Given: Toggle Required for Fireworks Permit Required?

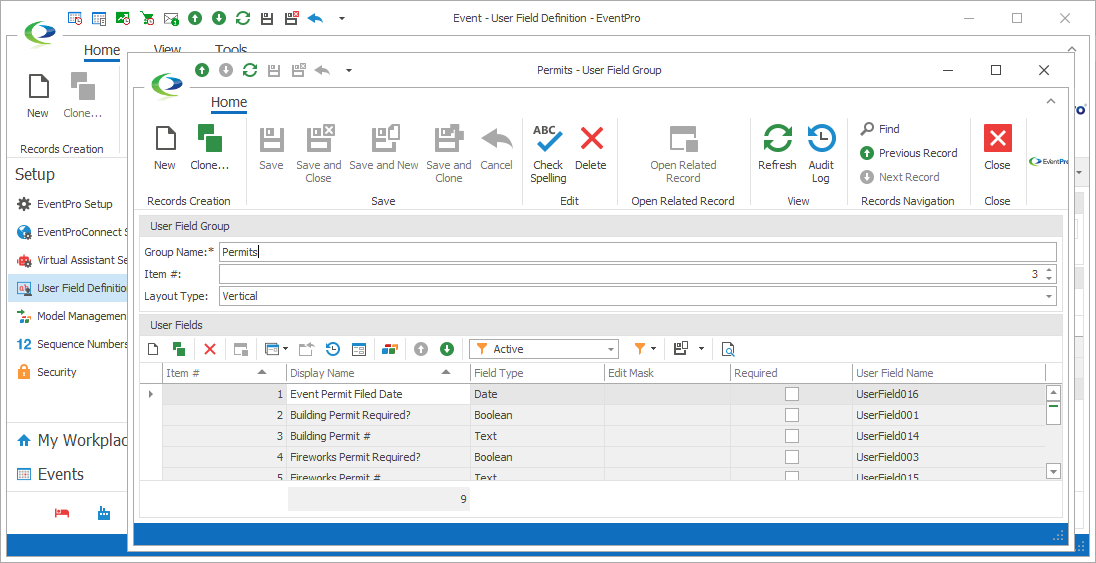Looking at the screenshot, I should point(791,457).
